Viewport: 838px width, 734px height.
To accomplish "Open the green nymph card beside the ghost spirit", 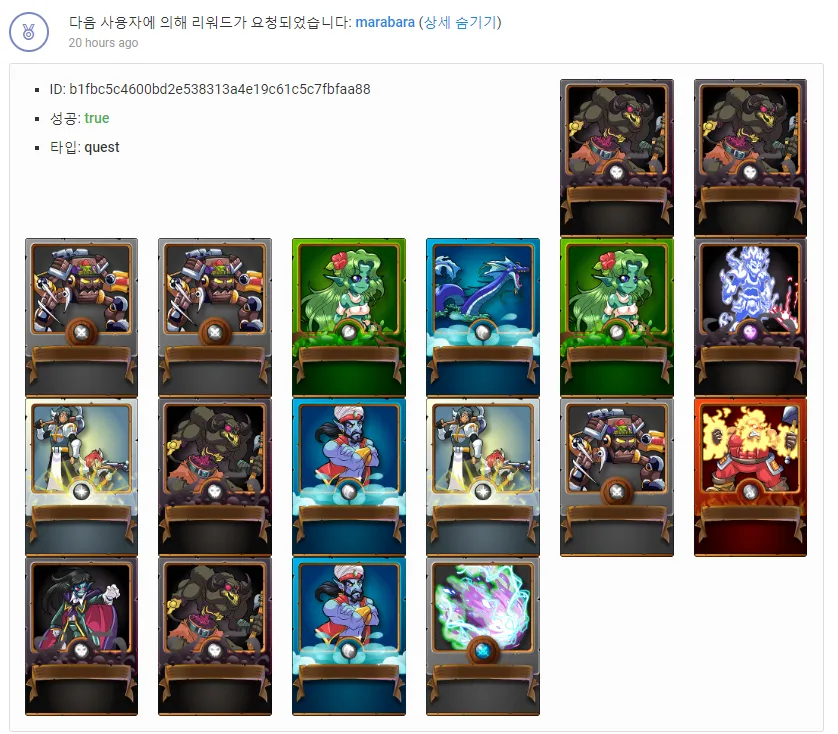I will [x=617, y=317].
